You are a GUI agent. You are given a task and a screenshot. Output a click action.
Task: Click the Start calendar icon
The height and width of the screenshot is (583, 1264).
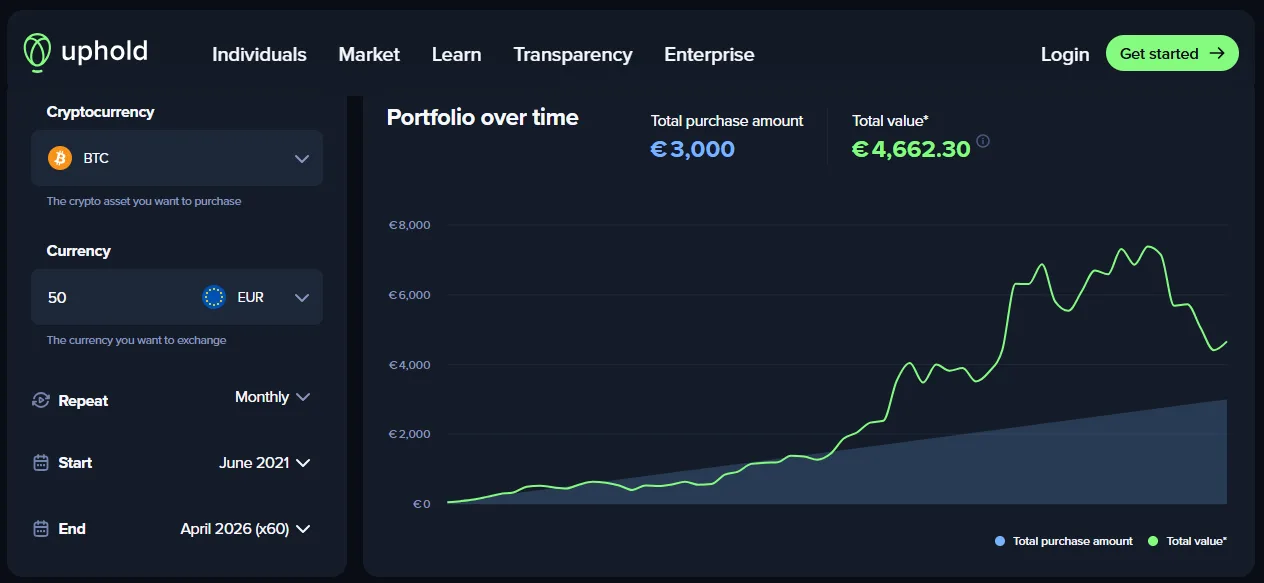tap(41, 463)
